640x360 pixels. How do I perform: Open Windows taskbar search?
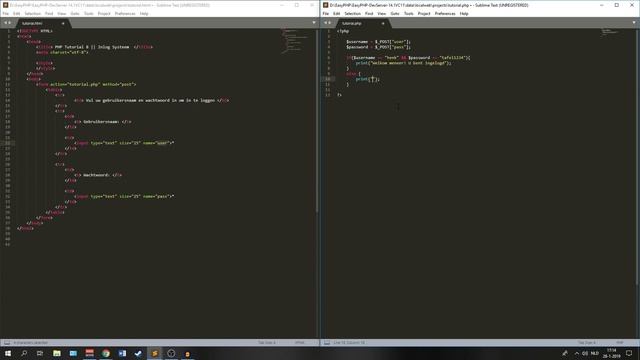(x=24, y=353)
